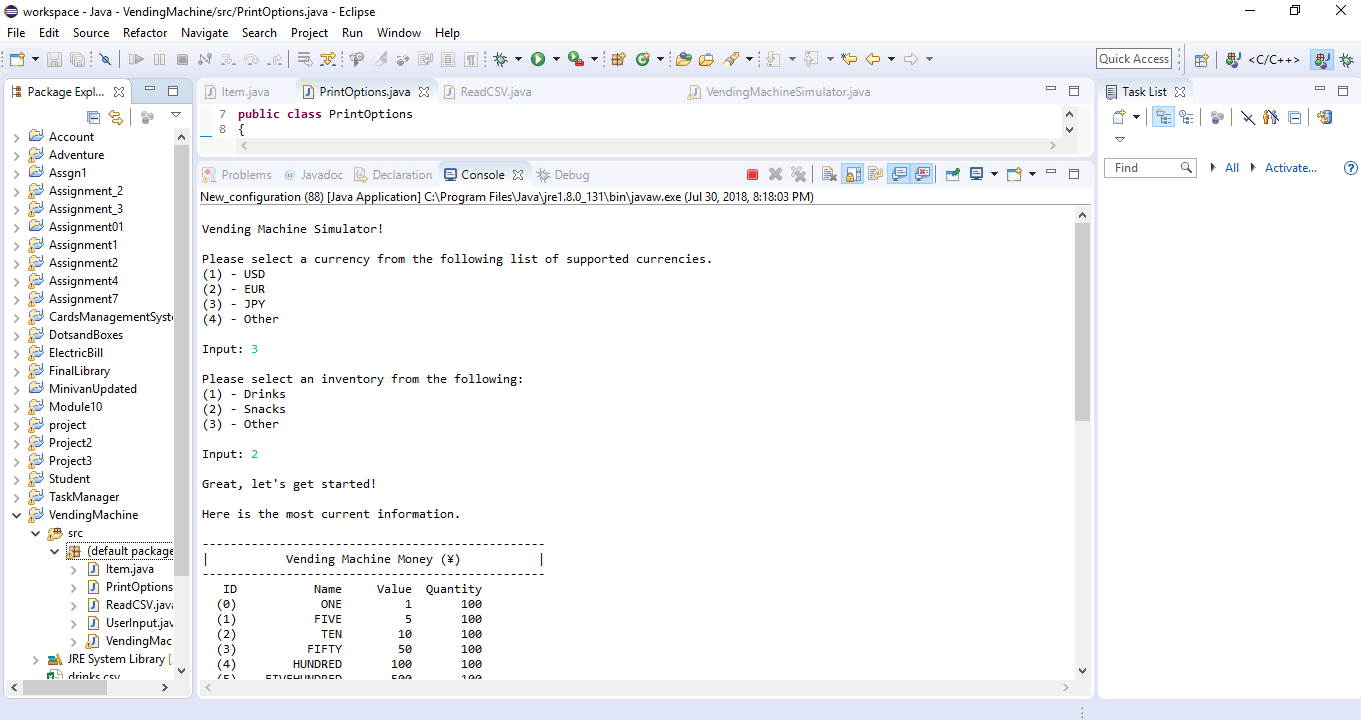
Task: Open New Task dropdown arrow in Task List
Action: 1136,117
